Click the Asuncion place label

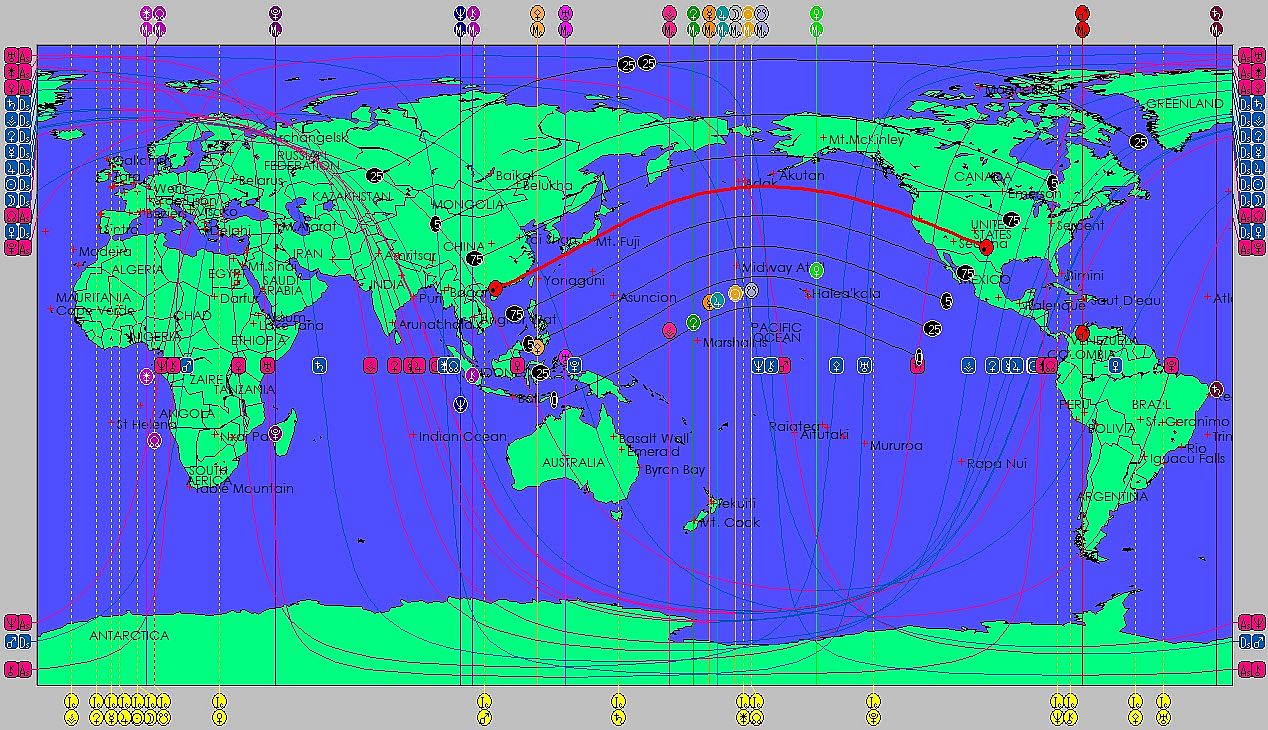pos(648,297)
